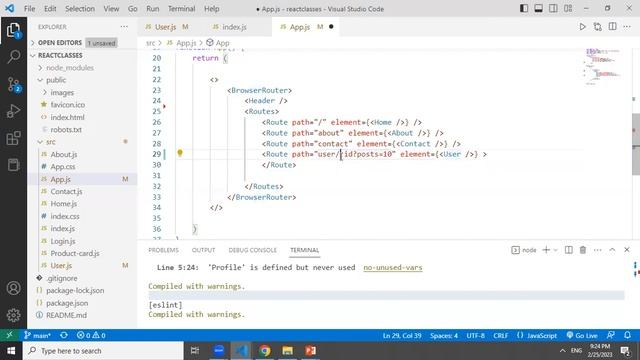Screen dimensions: 640x360
Task: Split the terminal pane
Action: click(568, 250)
